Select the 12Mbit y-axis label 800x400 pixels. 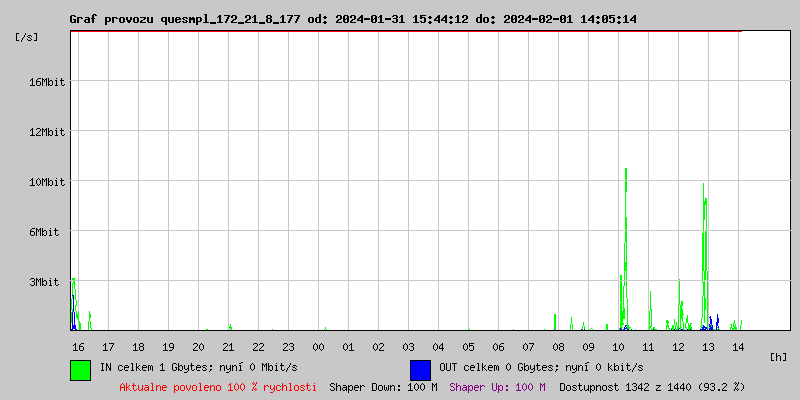(x=47, y=132)
